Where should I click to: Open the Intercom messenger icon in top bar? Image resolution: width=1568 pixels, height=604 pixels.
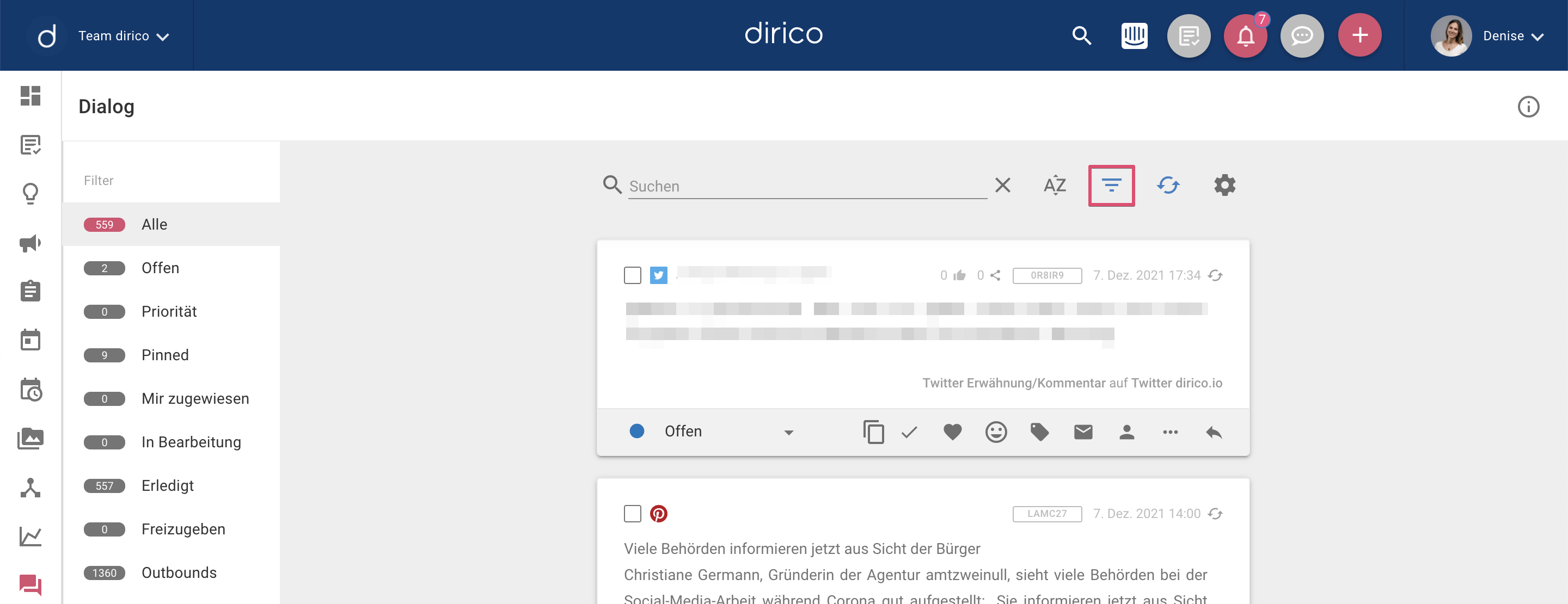1134,36
